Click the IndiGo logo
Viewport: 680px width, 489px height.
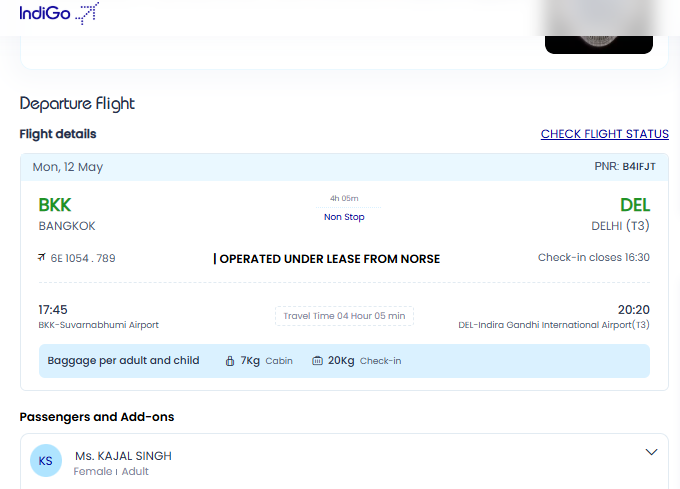pos(59,13)
